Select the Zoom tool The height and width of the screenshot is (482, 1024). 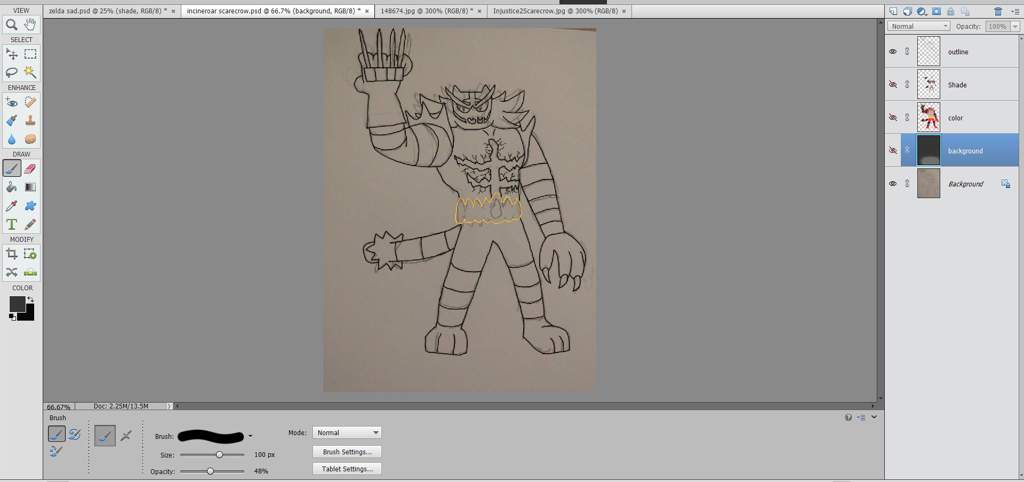pos(12,25)
